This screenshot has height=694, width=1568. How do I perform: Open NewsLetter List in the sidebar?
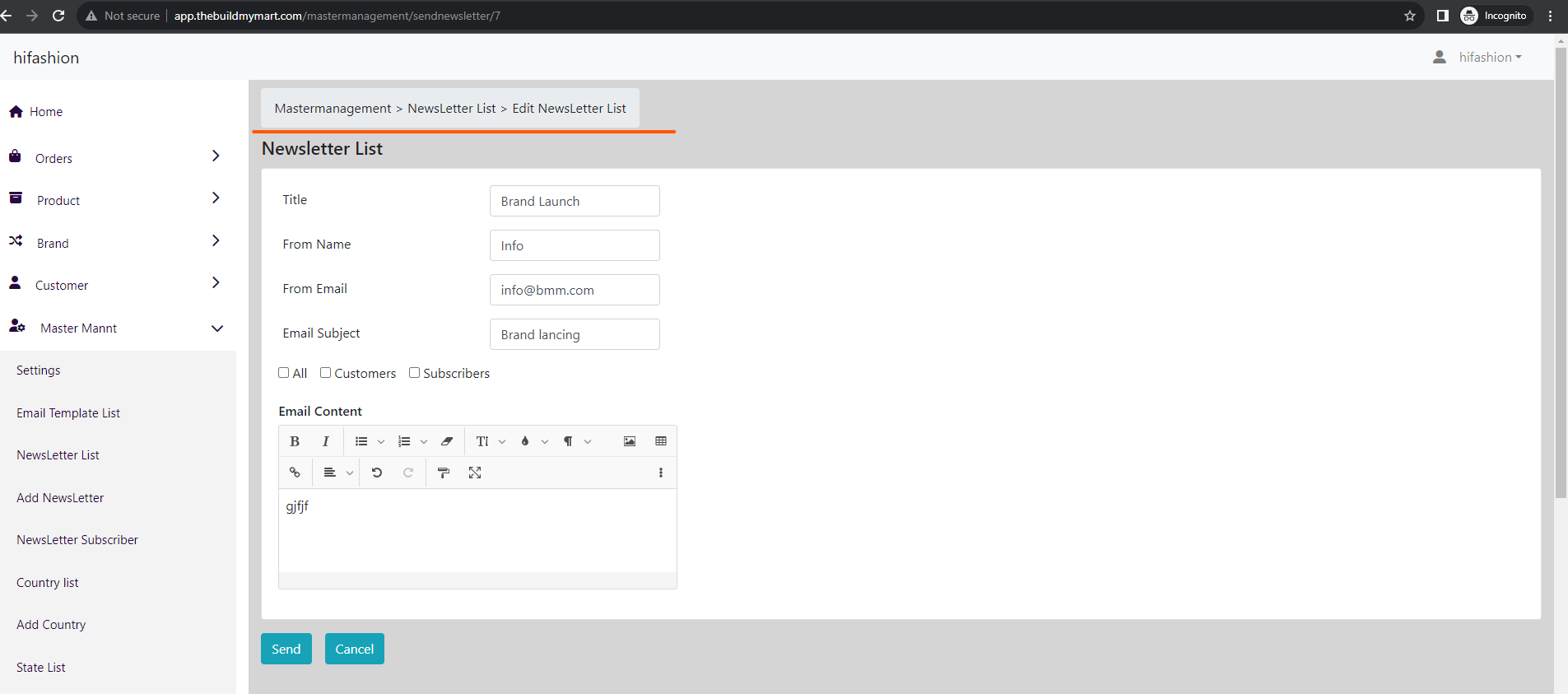(58, 455)
